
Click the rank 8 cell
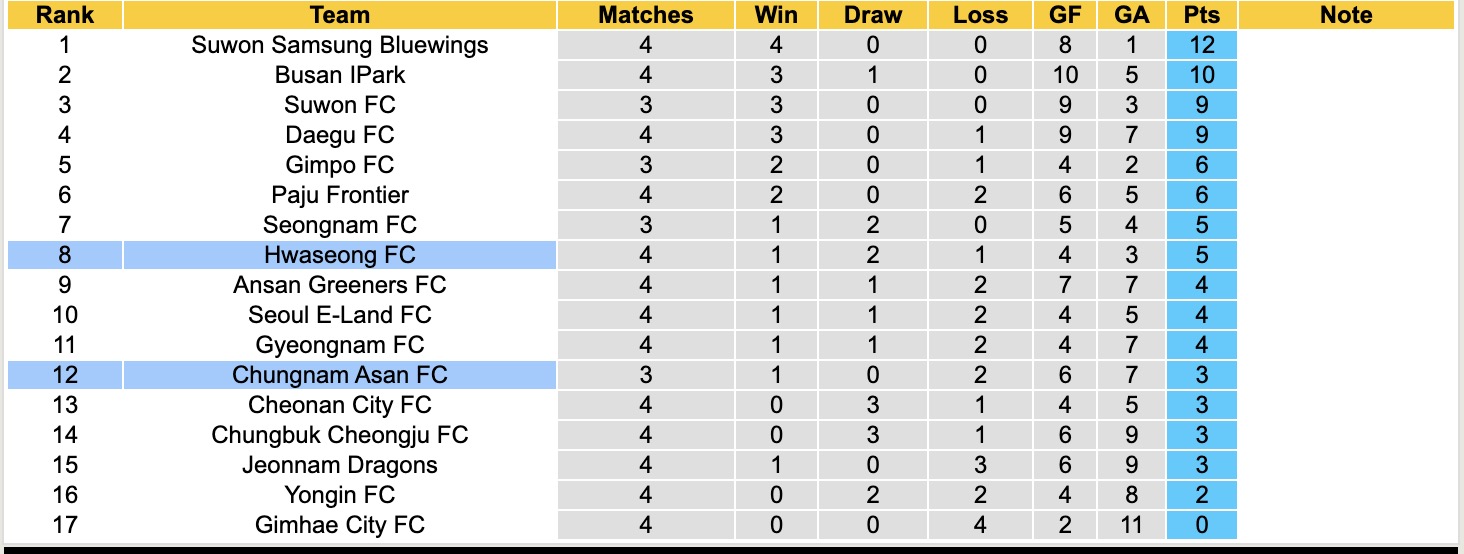pyautogui.click(x=65, y=255)
